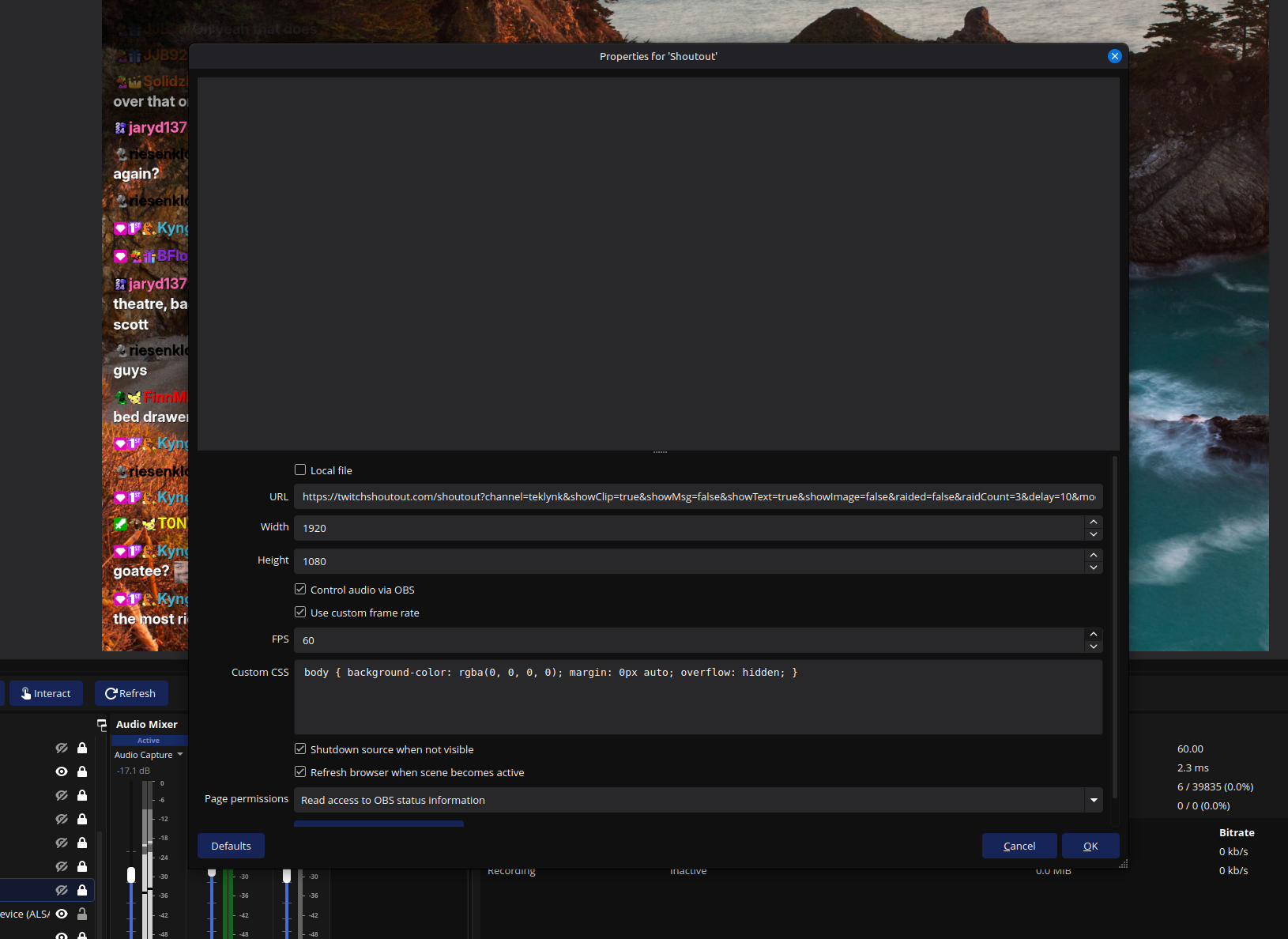This screenshot has width=1288, height=939.
Task: Click the properties dialog vertical scrollbar
Action: 1115,627
